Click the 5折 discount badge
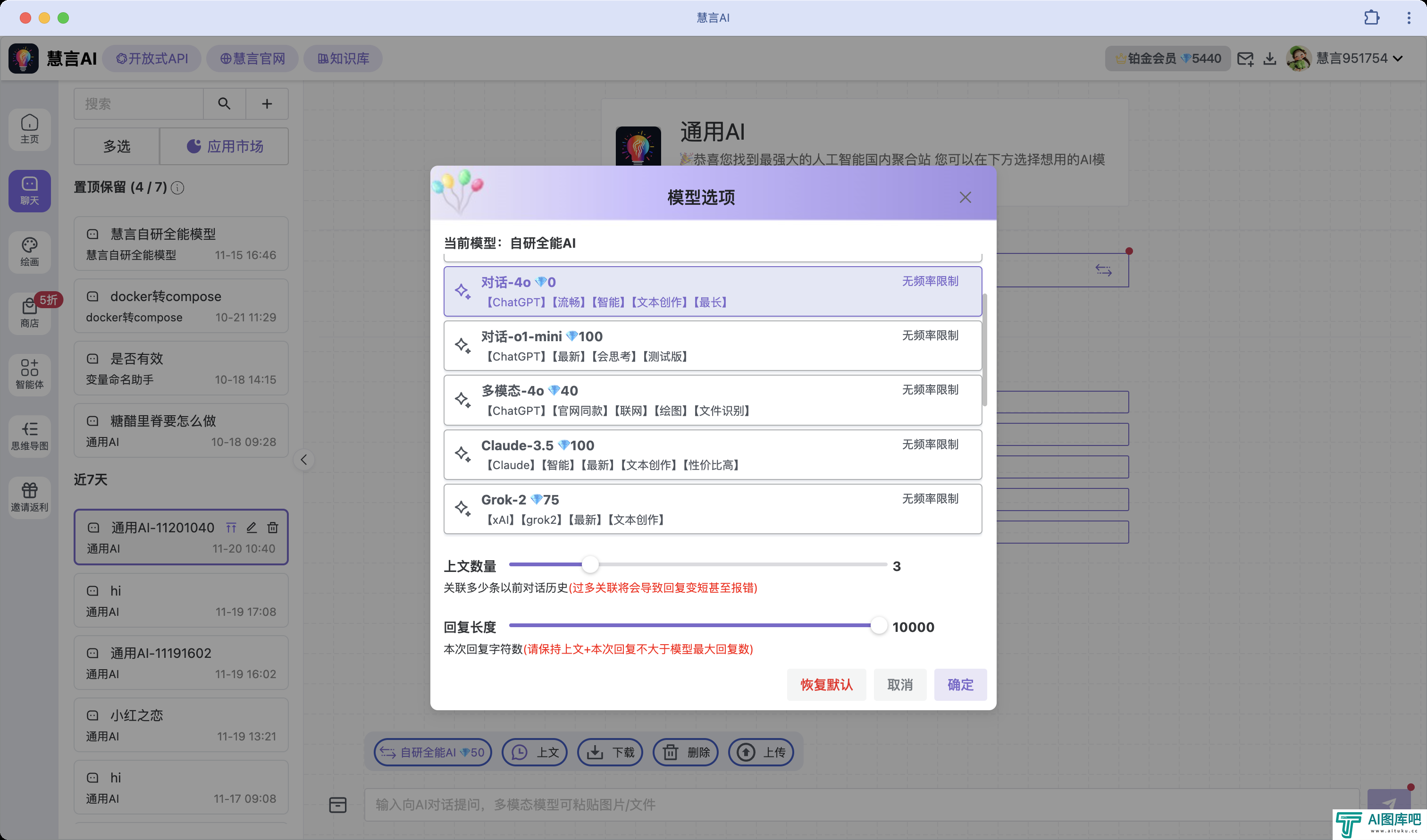 [x=48, y=300]
